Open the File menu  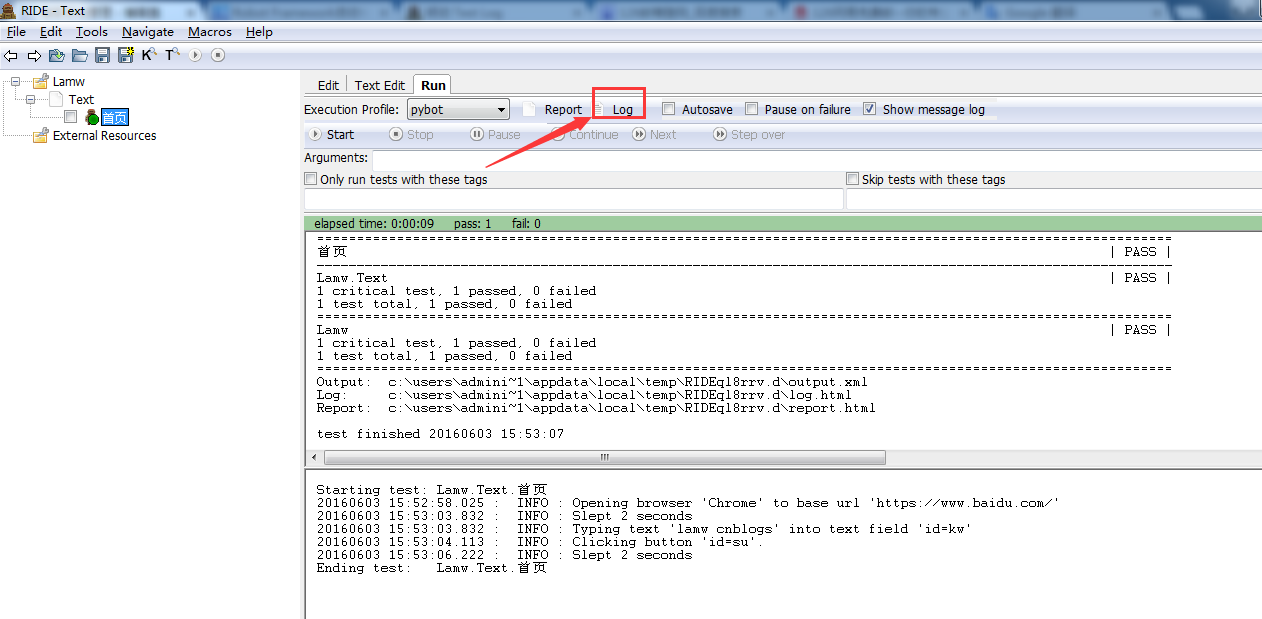point(16,32)
